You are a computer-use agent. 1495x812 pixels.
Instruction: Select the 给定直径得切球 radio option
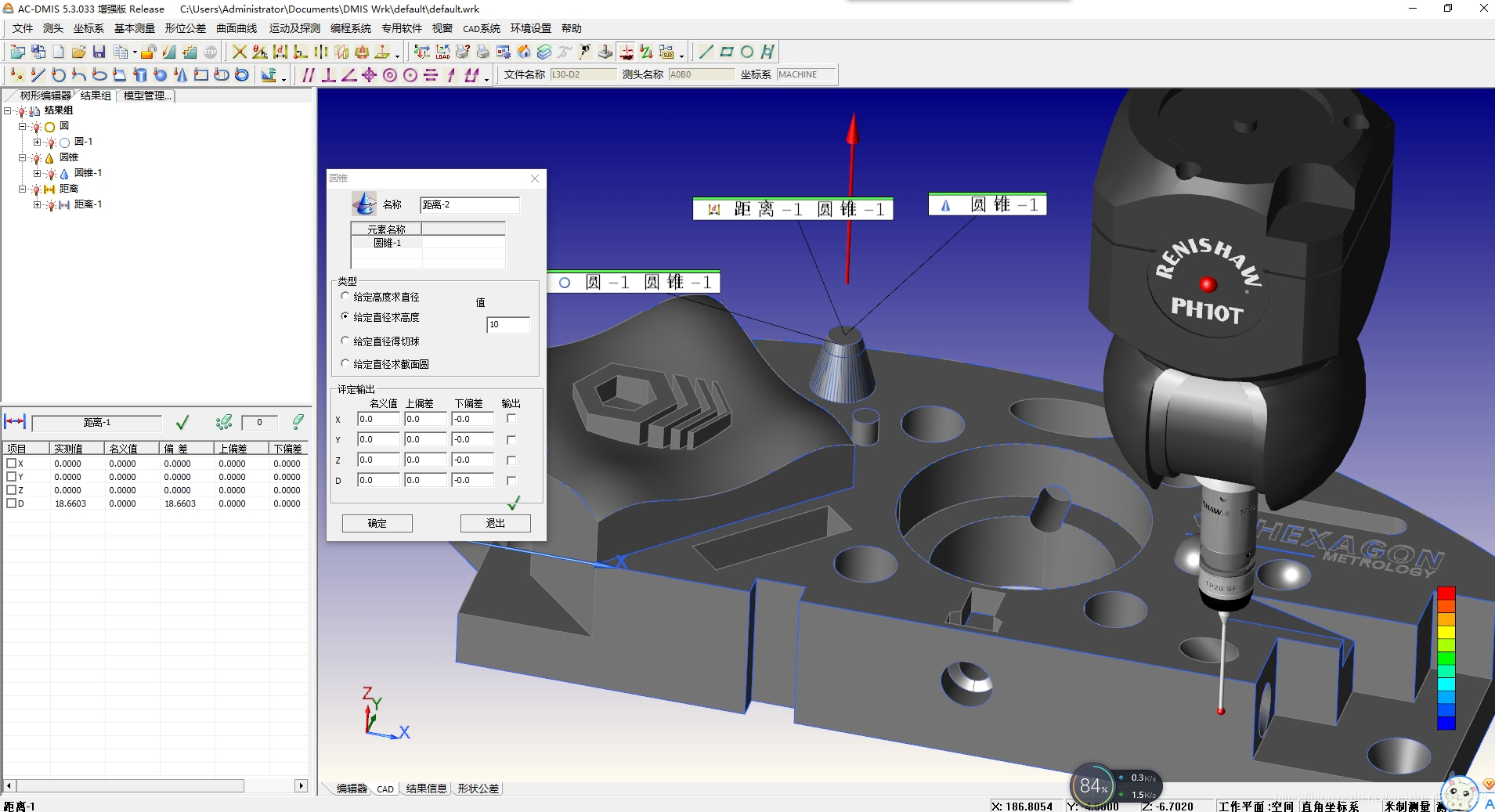(345, 341)
